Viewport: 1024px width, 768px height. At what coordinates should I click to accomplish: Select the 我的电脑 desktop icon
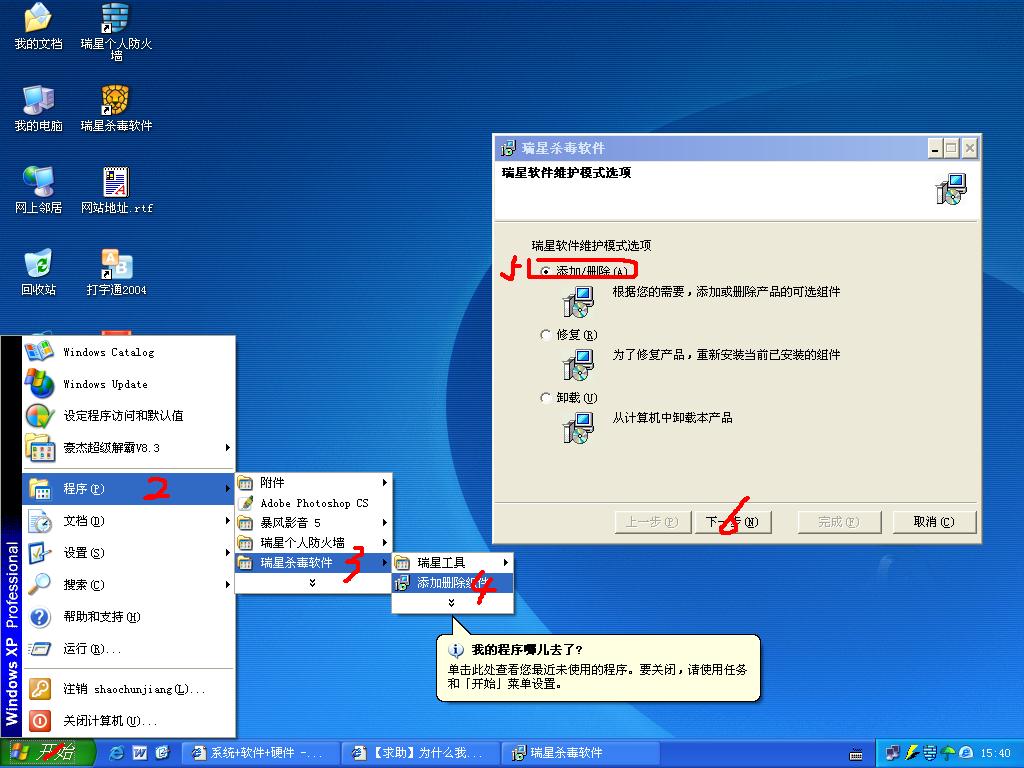coord(38,108)
